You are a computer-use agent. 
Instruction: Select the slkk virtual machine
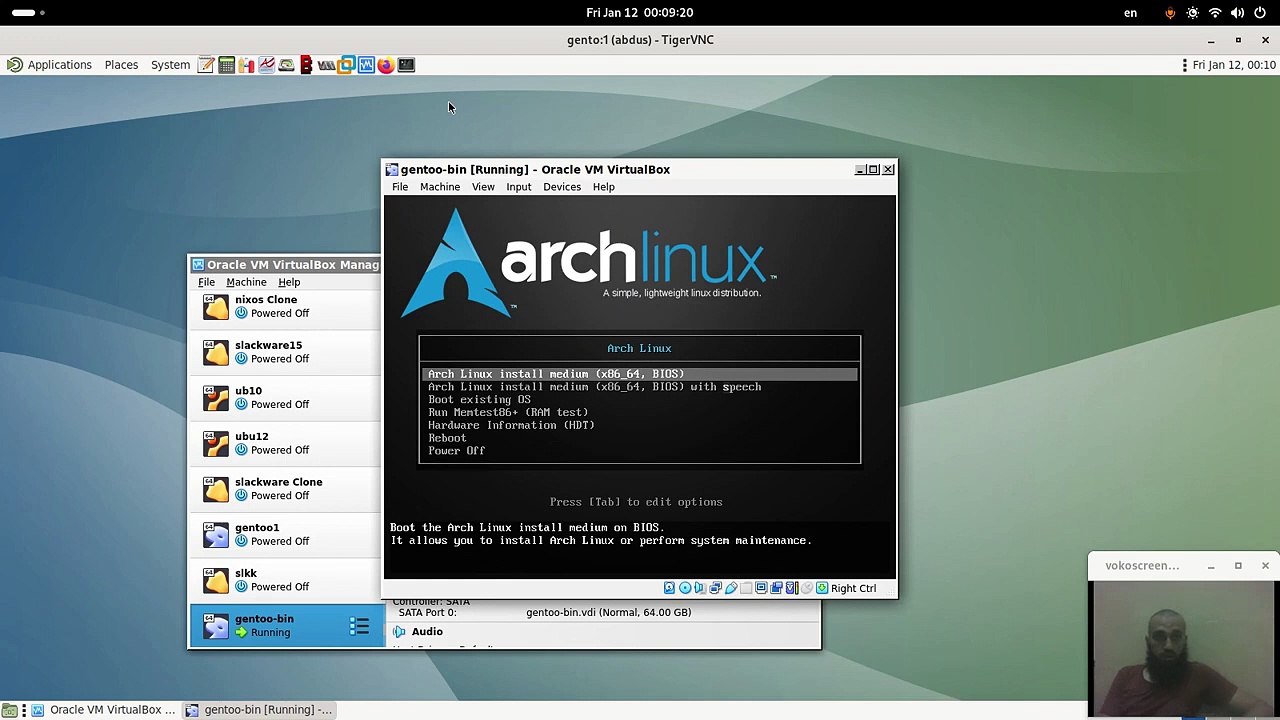[x=286, y=580]
